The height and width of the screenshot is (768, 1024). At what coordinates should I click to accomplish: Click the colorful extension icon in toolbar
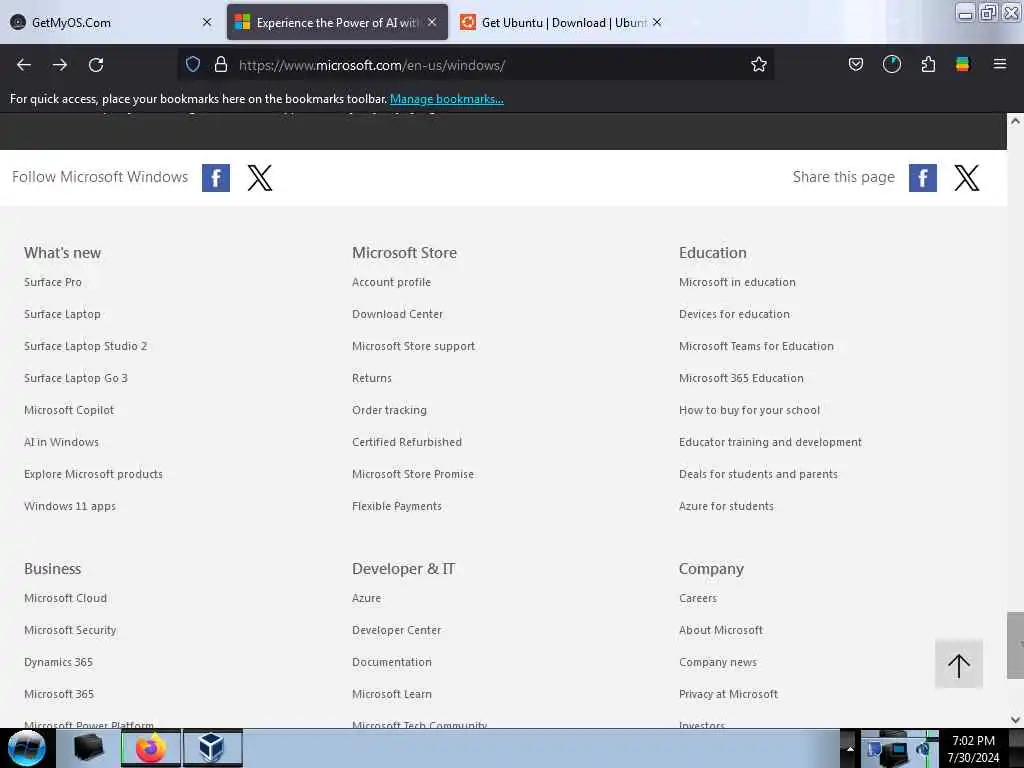(963, 65)
